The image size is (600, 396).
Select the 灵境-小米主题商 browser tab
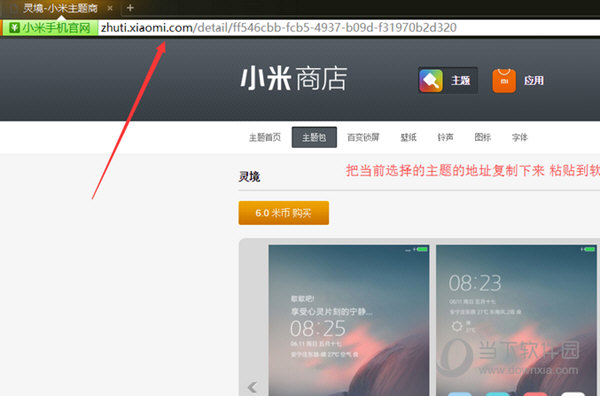(60, 8)
